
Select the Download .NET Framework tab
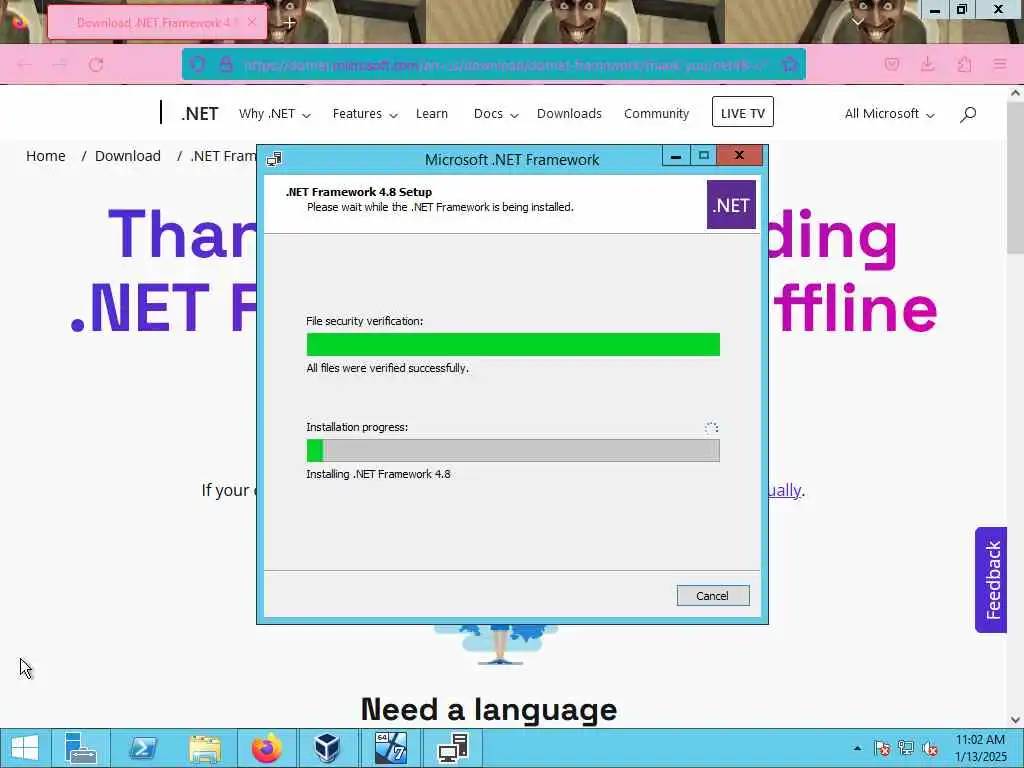coord(157,22)
